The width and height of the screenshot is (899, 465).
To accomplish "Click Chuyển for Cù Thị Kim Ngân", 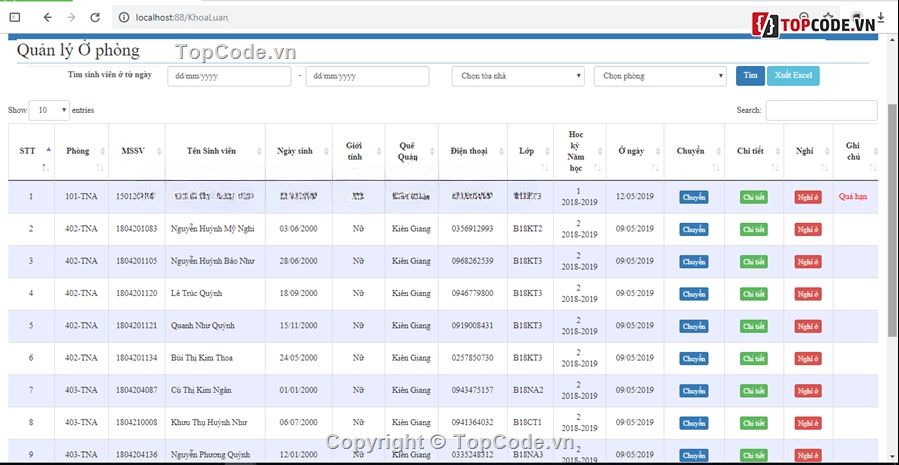I will coord(694,391).
